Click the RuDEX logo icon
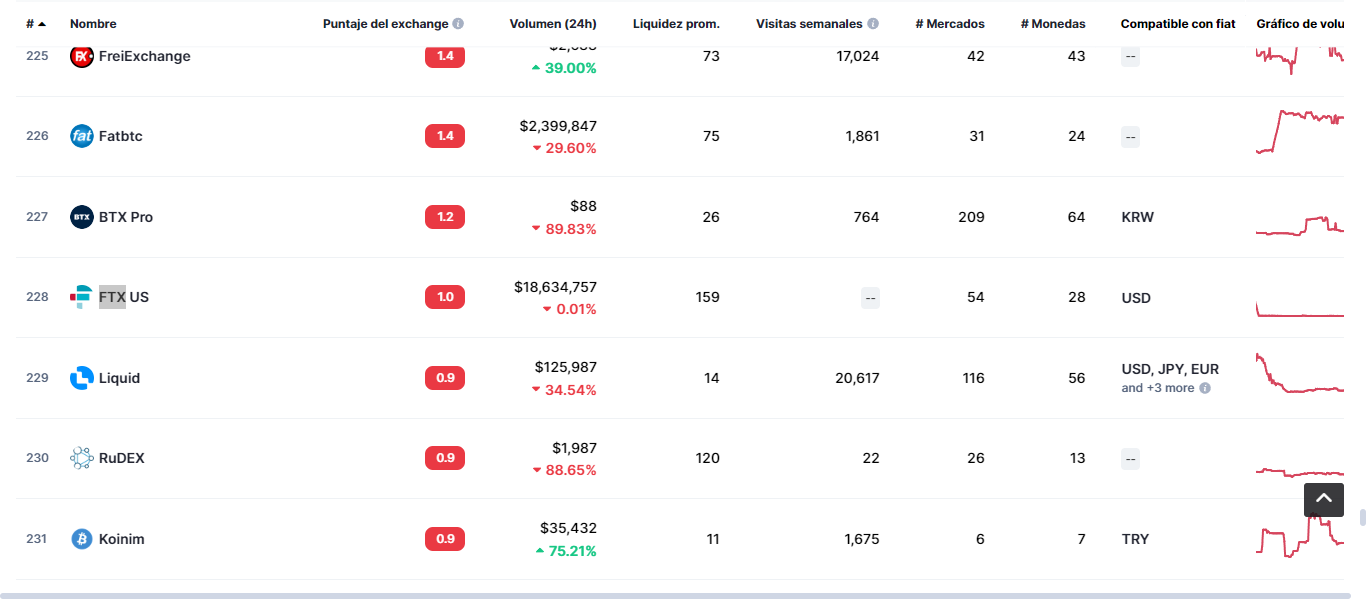 click(x=82, y=458)
